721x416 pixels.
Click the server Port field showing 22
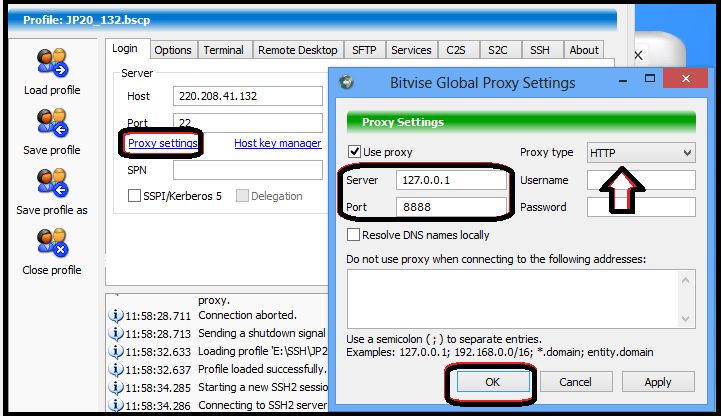pyautogui.click(x=248, y=123)
